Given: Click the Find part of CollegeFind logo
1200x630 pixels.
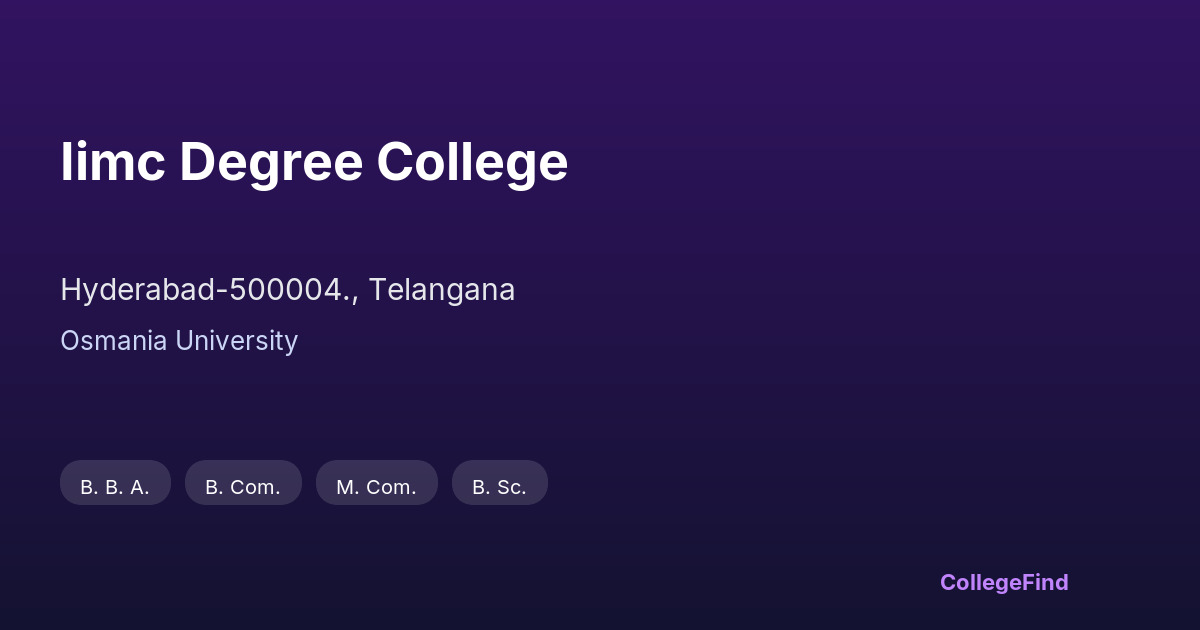Looking at the screenshot, I should 1045,582.
